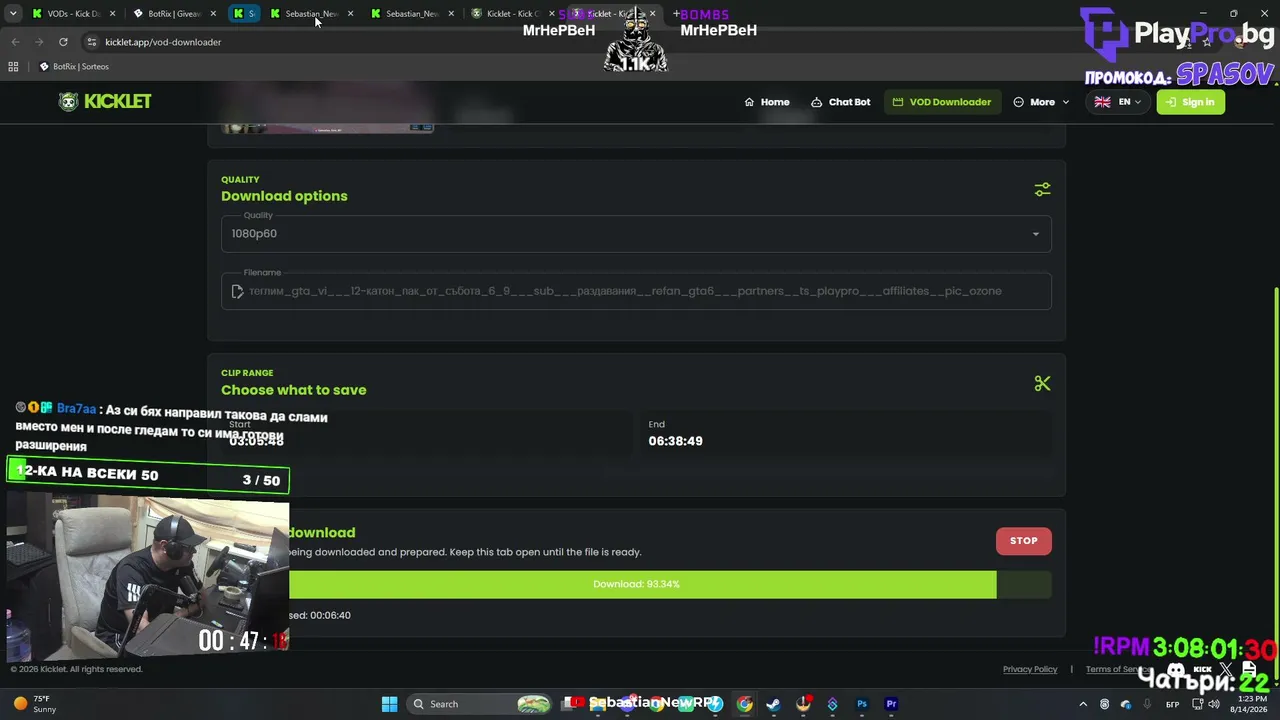
Task: Open the Windows Start menu
Action: point(390,704)
